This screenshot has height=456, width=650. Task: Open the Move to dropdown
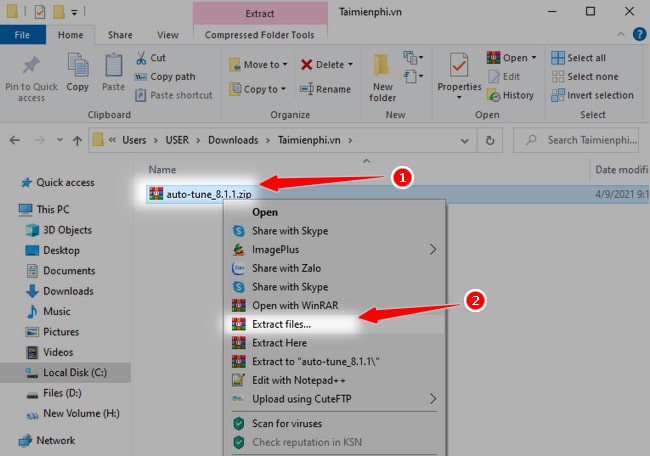coord(258,65)
